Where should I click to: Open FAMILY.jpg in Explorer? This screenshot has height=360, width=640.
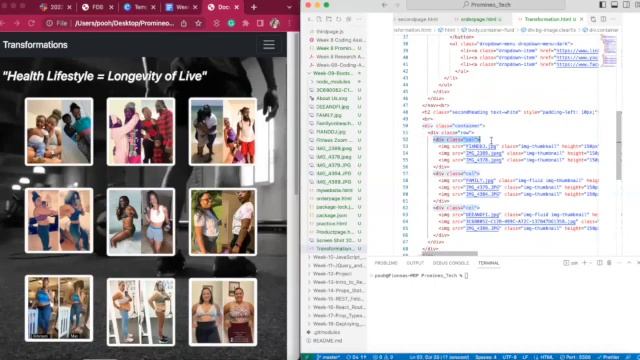coord(335,115)
